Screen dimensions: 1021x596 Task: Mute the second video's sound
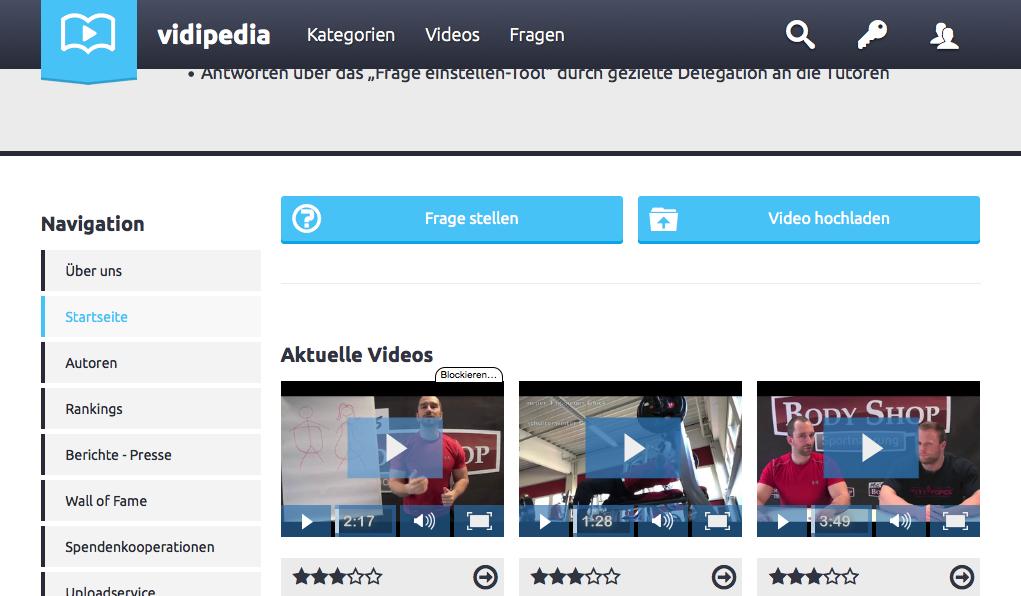(x=662, y=521)
